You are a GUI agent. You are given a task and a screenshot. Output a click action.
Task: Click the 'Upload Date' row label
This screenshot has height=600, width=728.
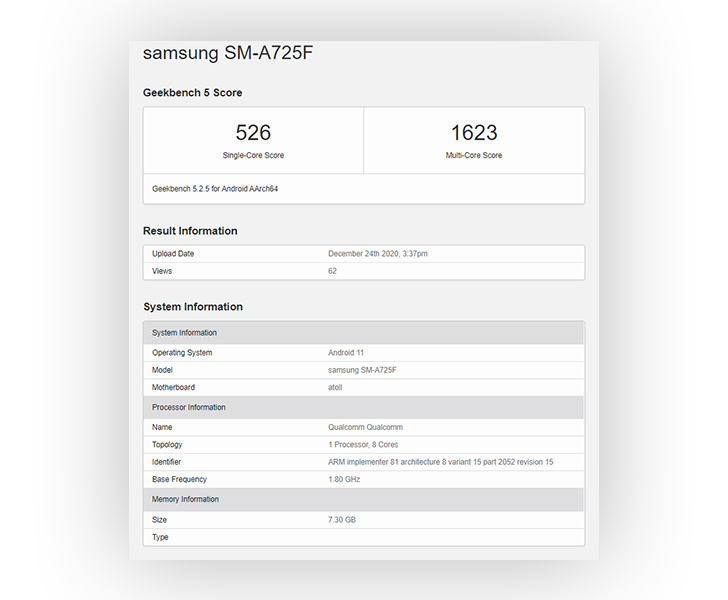pyautogui.click(x=173, y=254)
